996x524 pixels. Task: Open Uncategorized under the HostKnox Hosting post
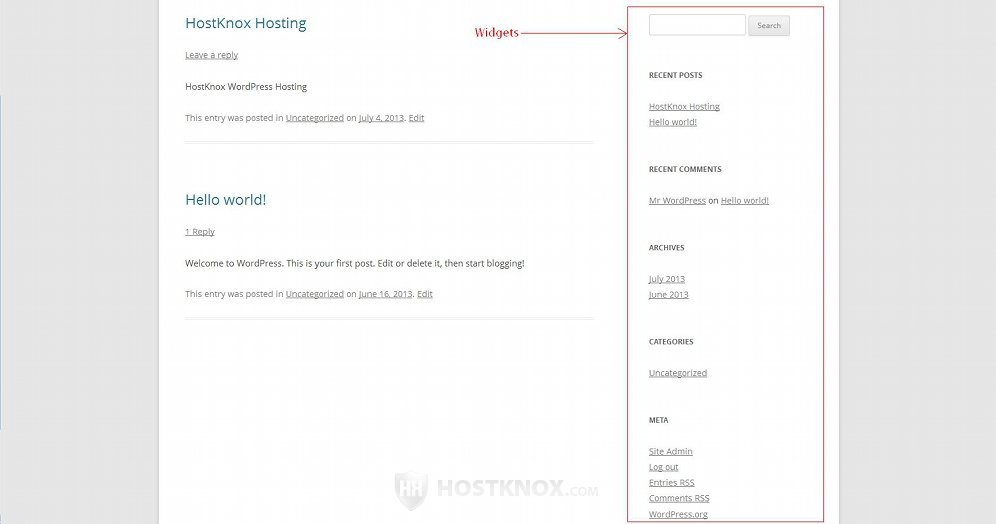(x=314, y=118)
